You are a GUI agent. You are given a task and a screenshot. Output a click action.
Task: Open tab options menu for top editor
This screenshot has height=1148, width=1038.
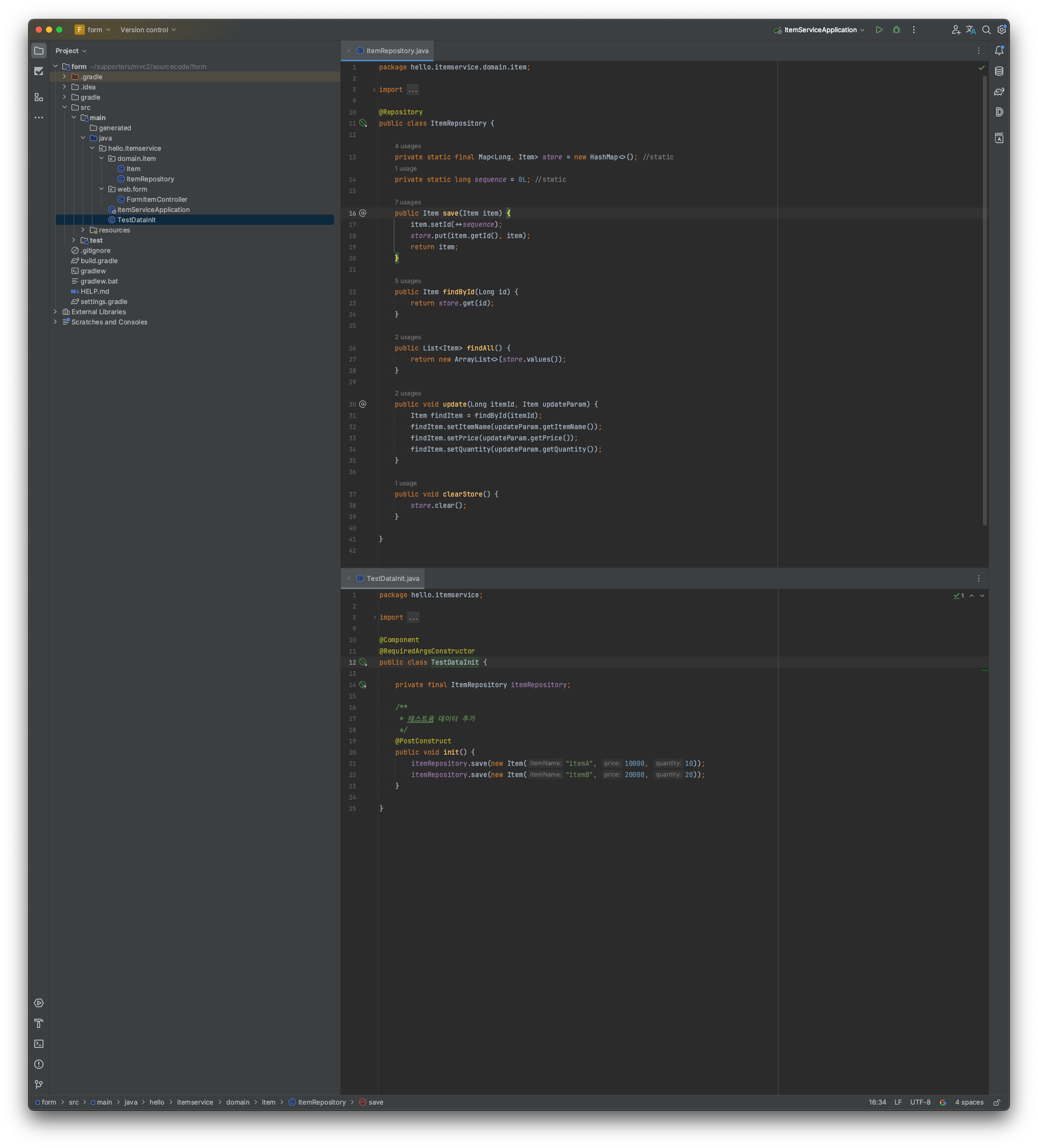978,51
